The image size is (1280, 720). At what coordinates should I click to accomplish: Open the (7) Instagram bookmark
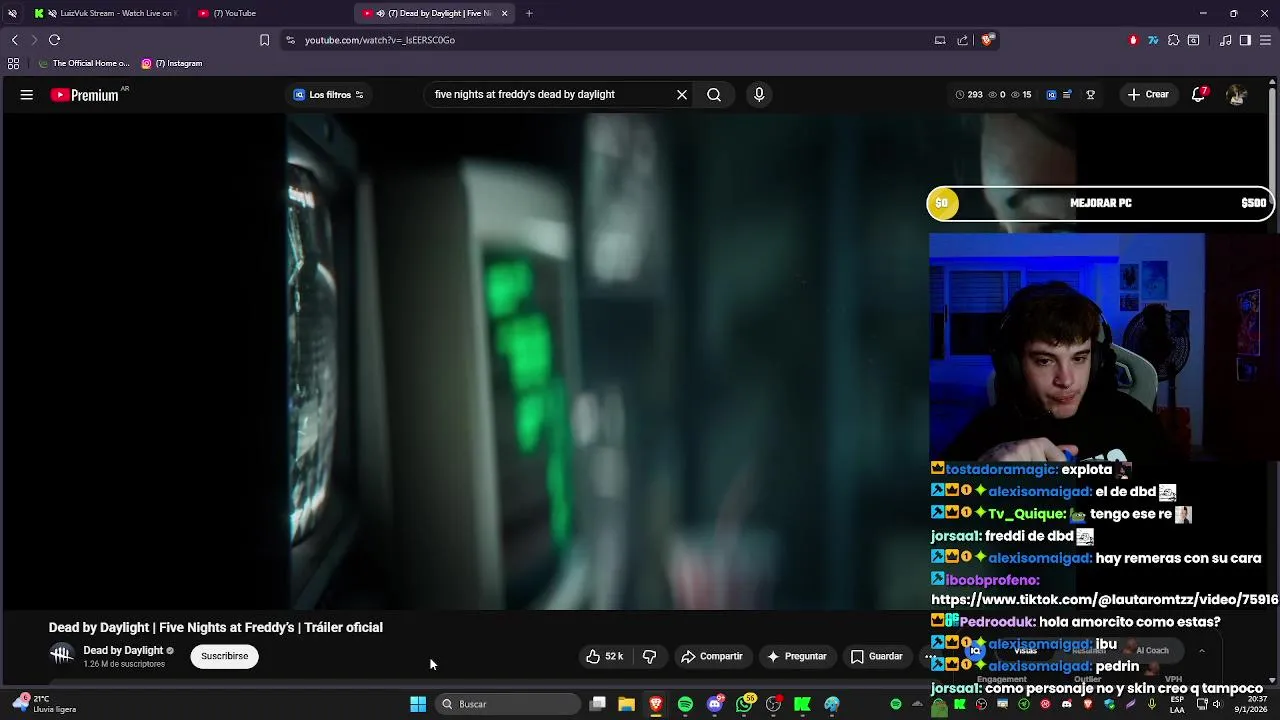pos(172,63)
